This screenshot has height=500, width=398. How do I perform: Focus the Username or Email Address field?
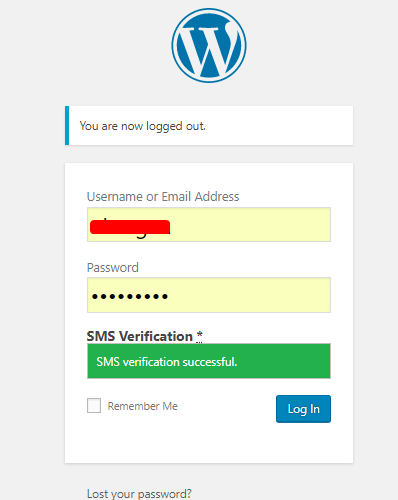pyautogui.click(x=209, y=224)
